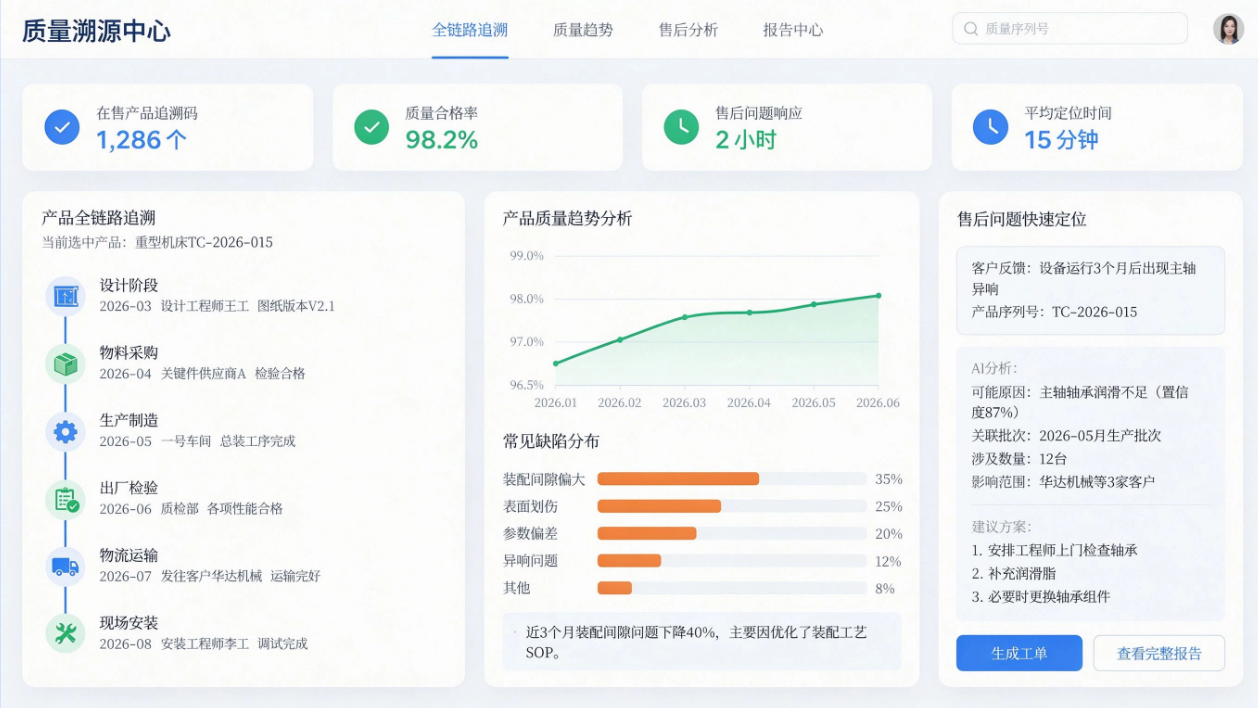This screenshot has width=1258, height=708.
Task: Click the 生成工单 button
Action: point(1019,653)
